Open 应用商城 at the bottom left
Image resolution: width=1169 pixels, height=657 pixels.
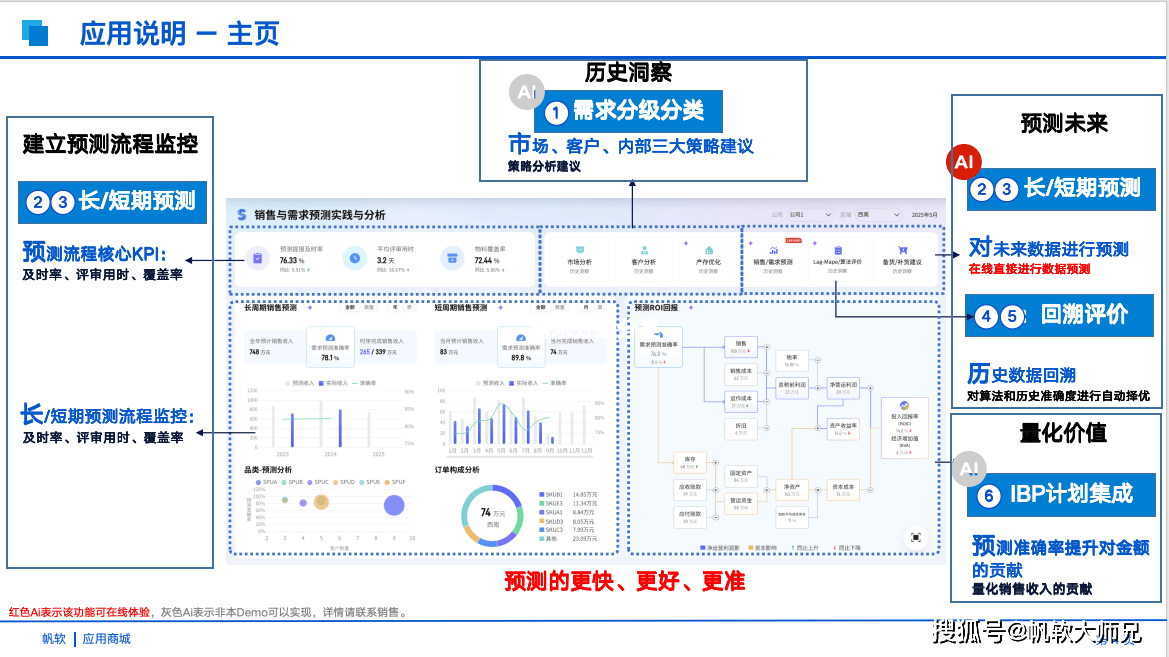tap(106, 637)
